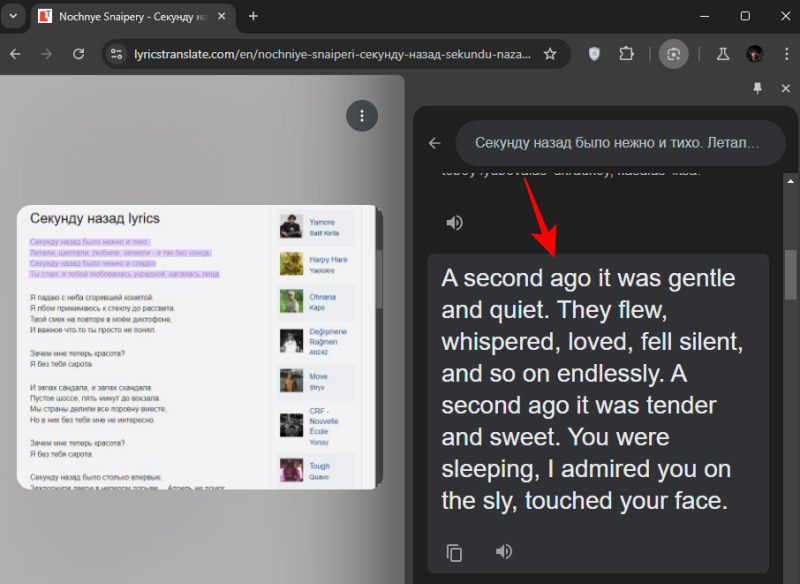This screenshot has height=584, width=800.
Task: Open the tab search chevron
Action: point(12,17)
